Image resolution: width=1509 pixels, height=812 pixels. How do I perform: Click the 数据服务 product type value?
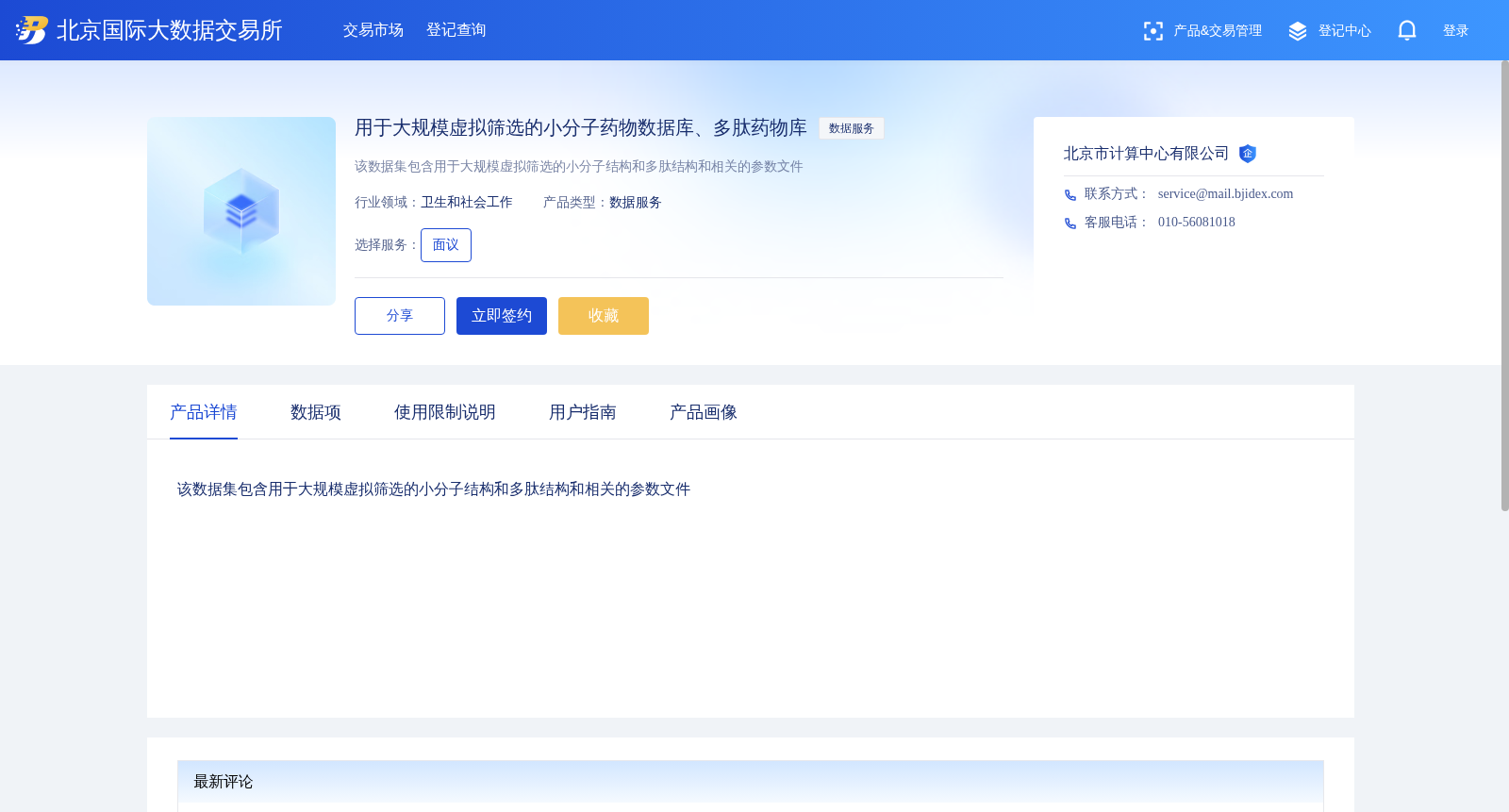[x=636, y=203]
